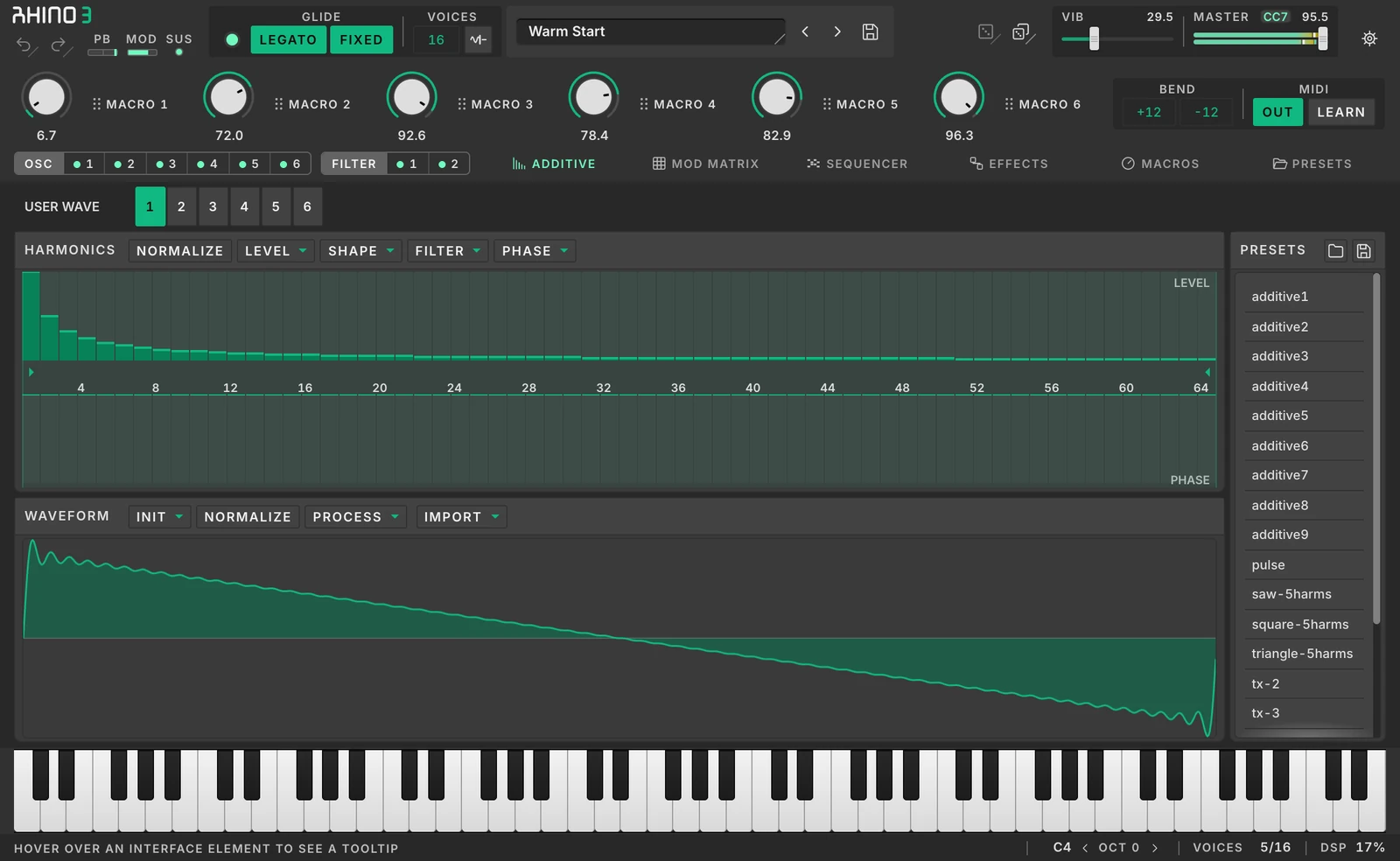Select user wave slot 6
This screenshot has width=1400, height=861.
pos(307,206)
